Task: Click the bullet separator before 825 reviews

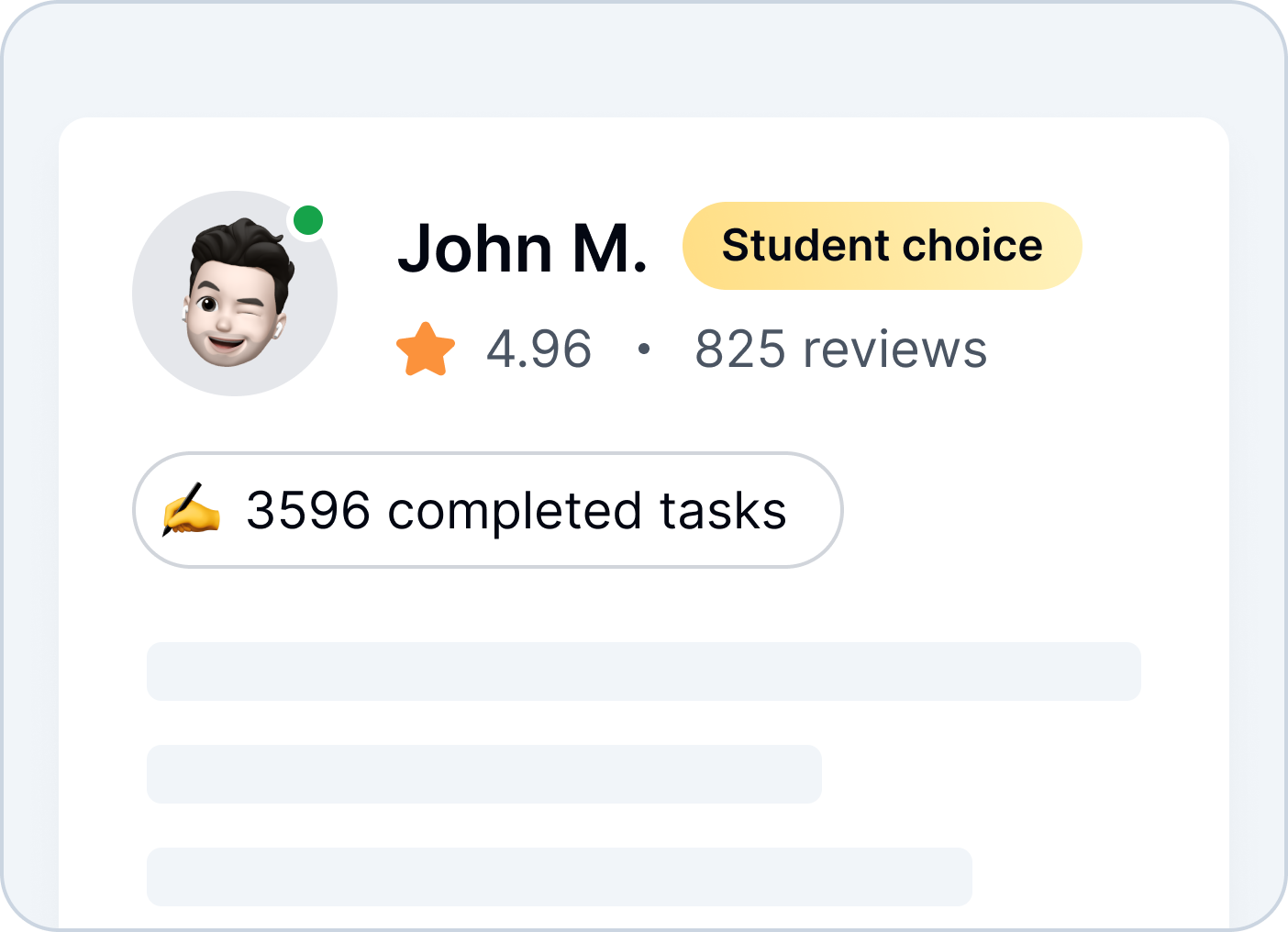Action: 644,349
